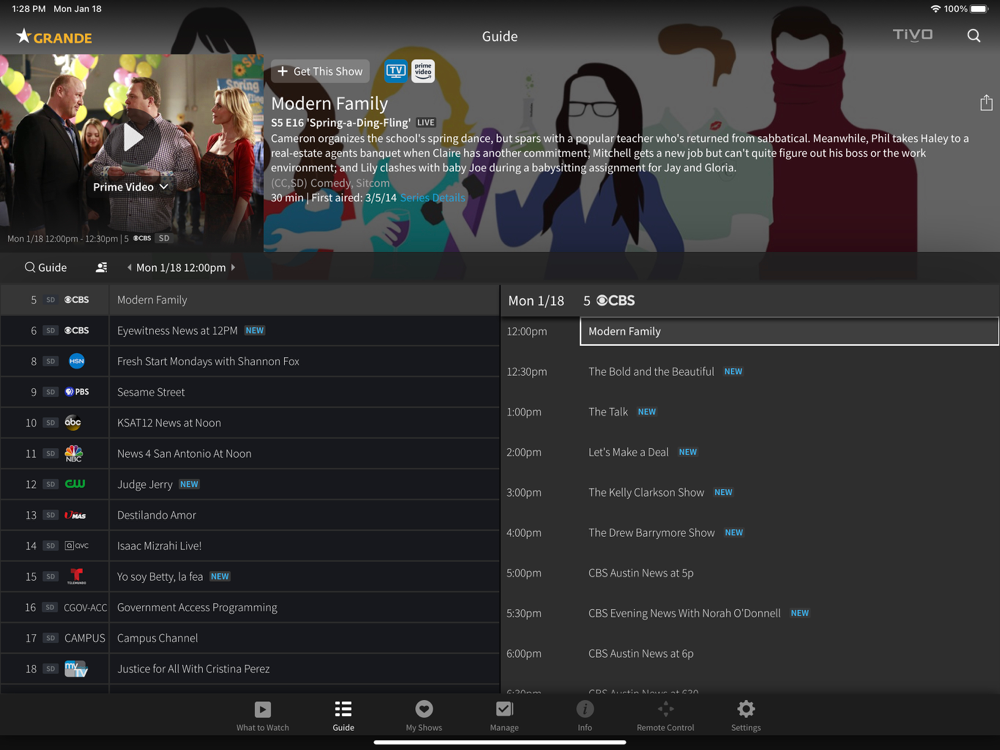This screenshot has width=1000, height=750.
Task: Tap battery indicator in status bar
Action: point(978,9)
